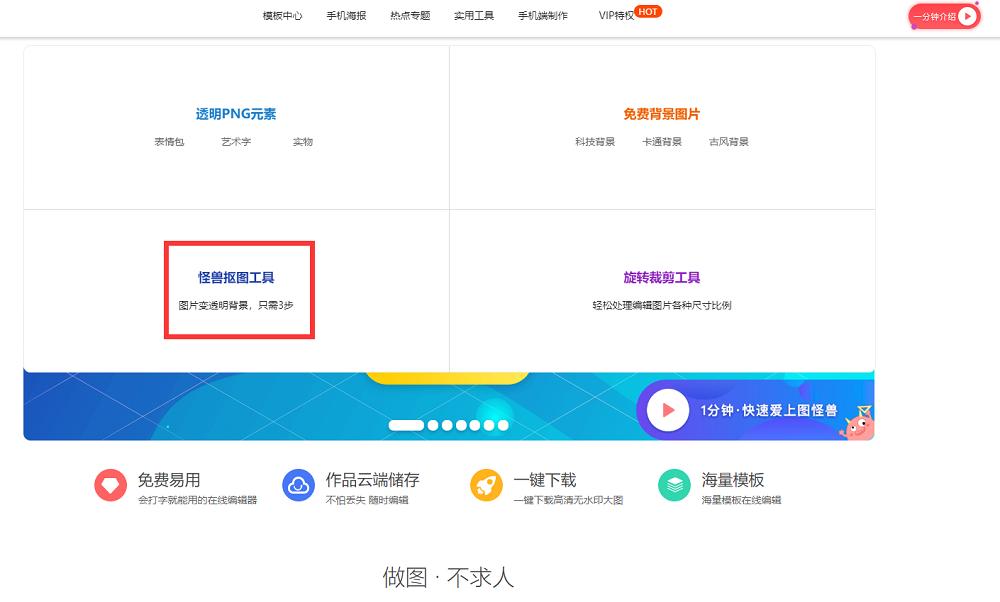Play the 1分钟·快速爱上图怪兽 banner video

[x=668, y=410]
